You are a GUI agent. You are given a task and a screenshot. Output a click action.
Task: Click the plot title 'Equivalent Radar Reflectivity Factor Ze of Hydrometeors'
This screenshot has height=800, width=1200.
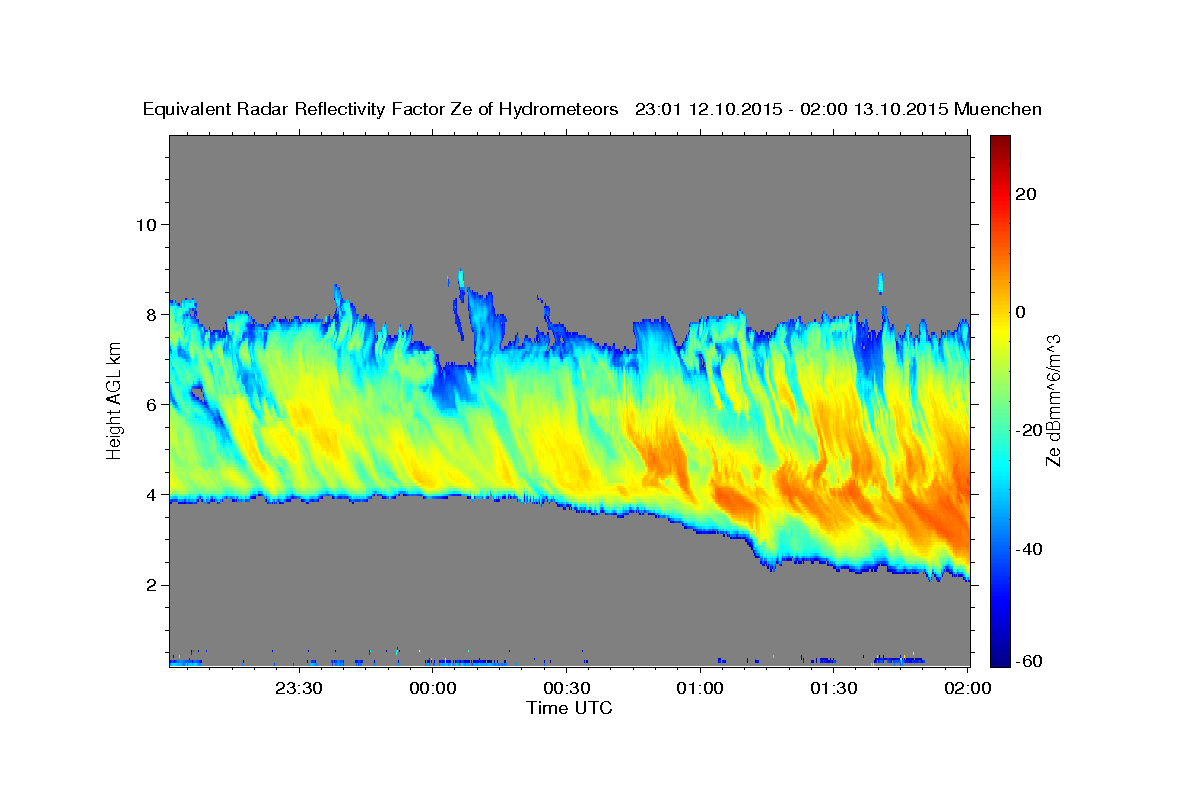tap(381, 110)
